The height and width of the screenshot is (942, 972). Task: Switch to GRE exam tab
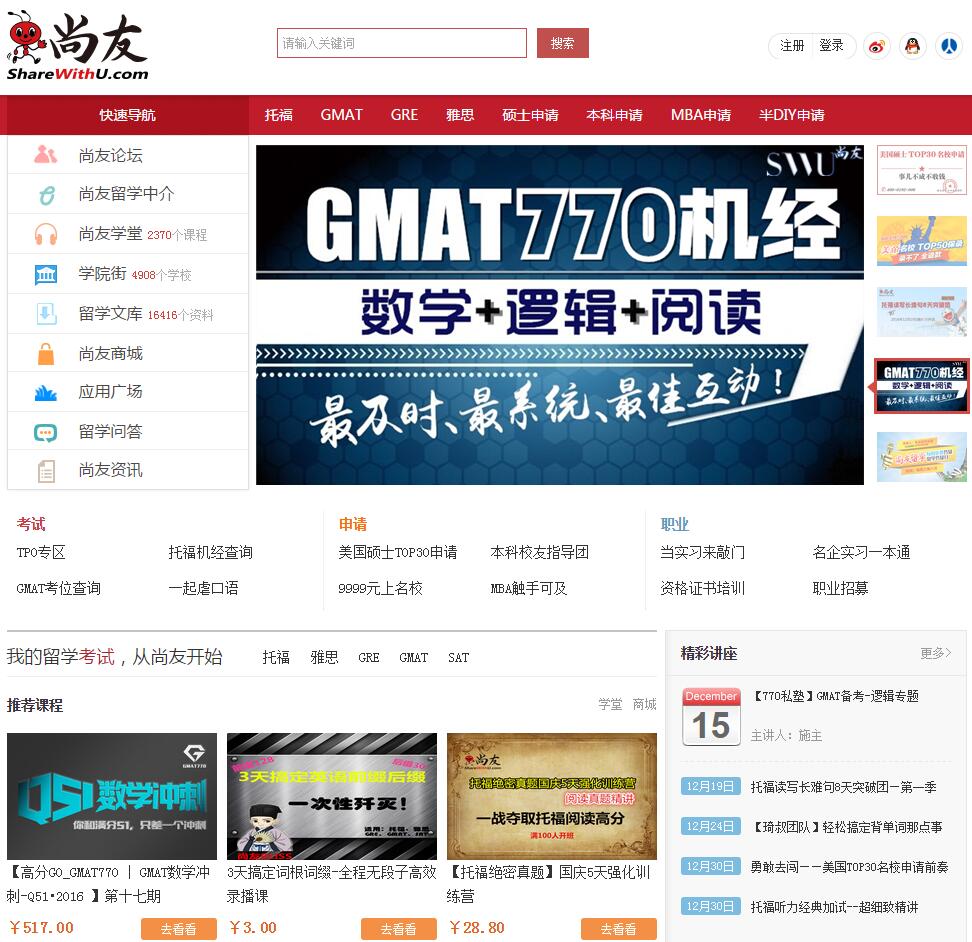click(x=369, y=658)
